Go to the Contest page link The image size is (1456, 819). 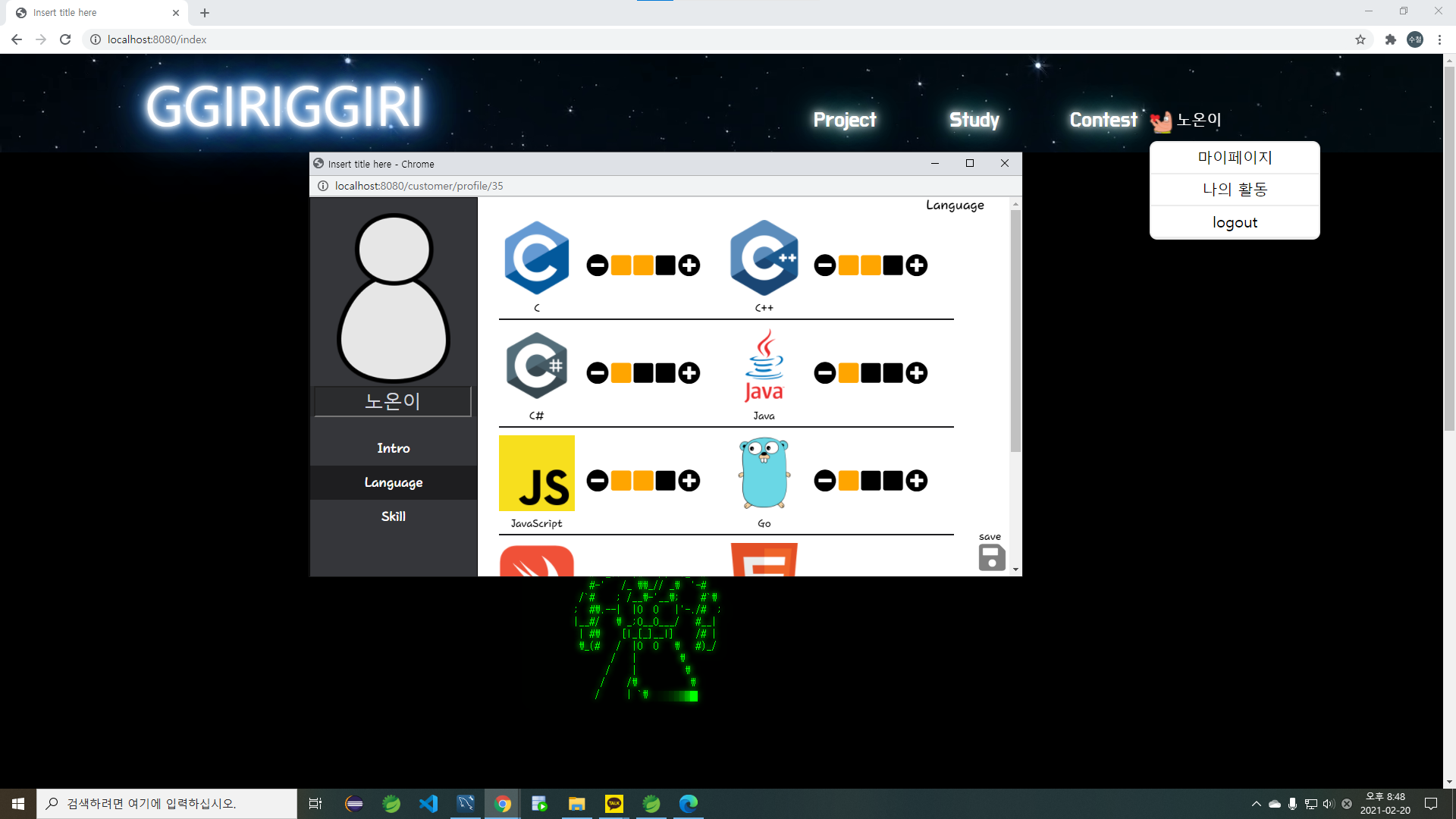click(1103, 120)
